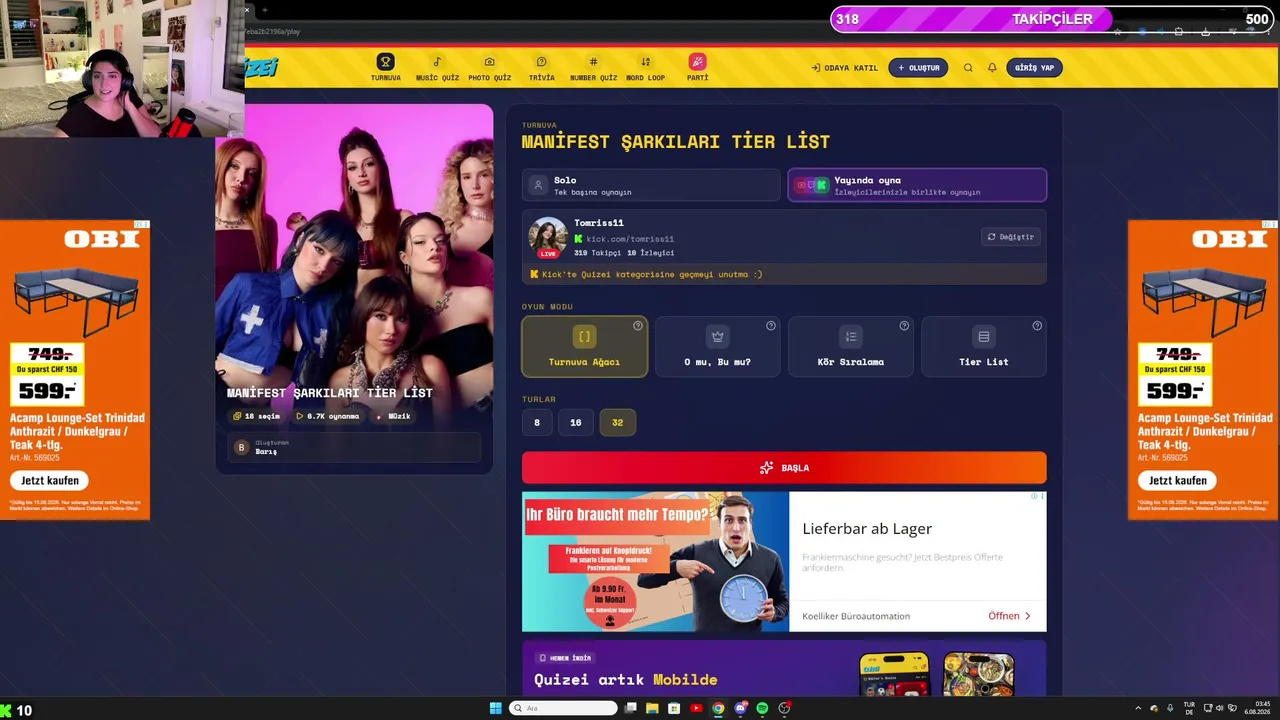Click the taskbar clock showing 03:45
Screen dimensions: 1280x720
coord(1257,709)
